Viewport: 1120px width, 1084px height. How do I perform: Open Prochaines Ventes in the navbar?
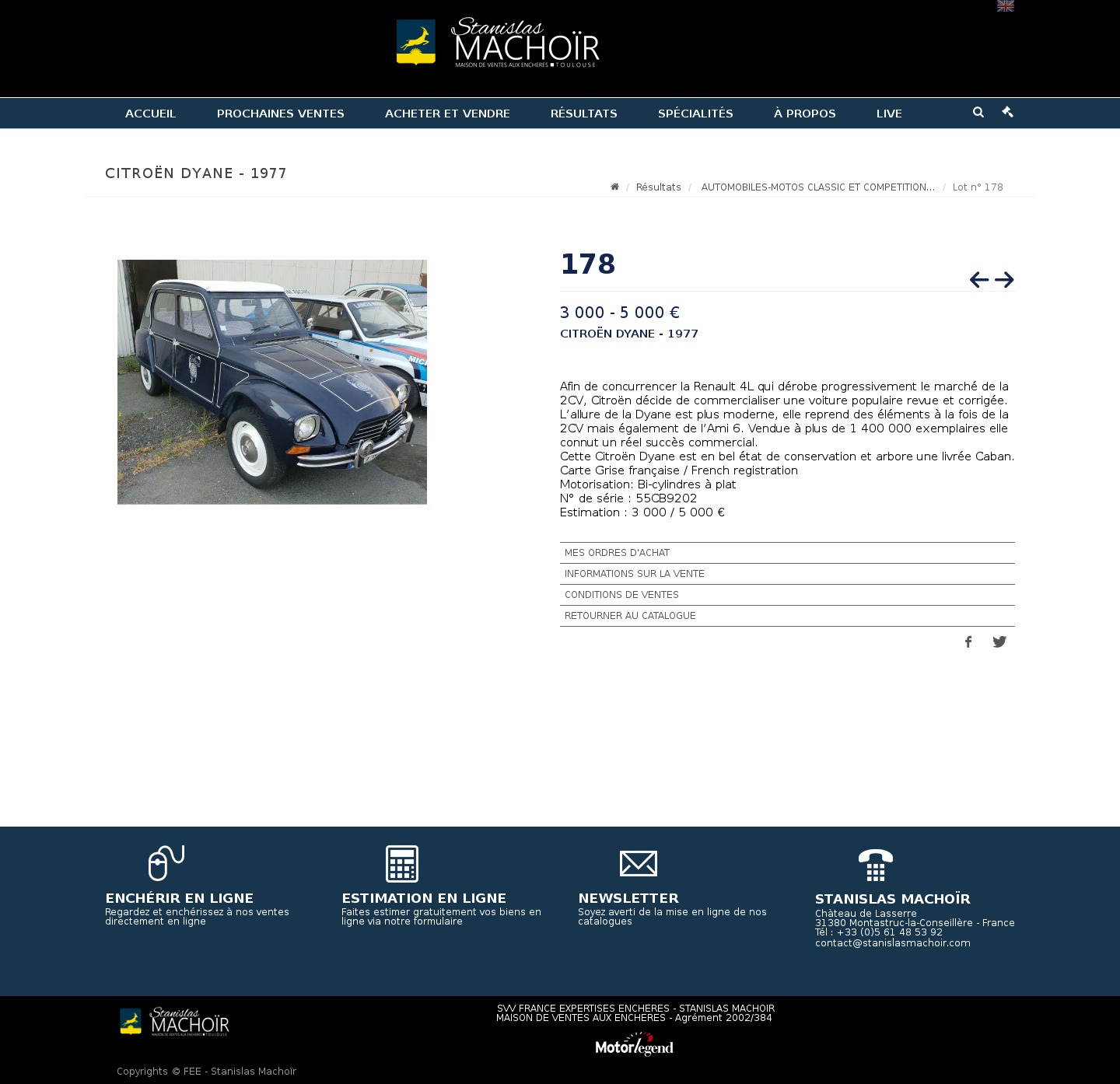281,114
